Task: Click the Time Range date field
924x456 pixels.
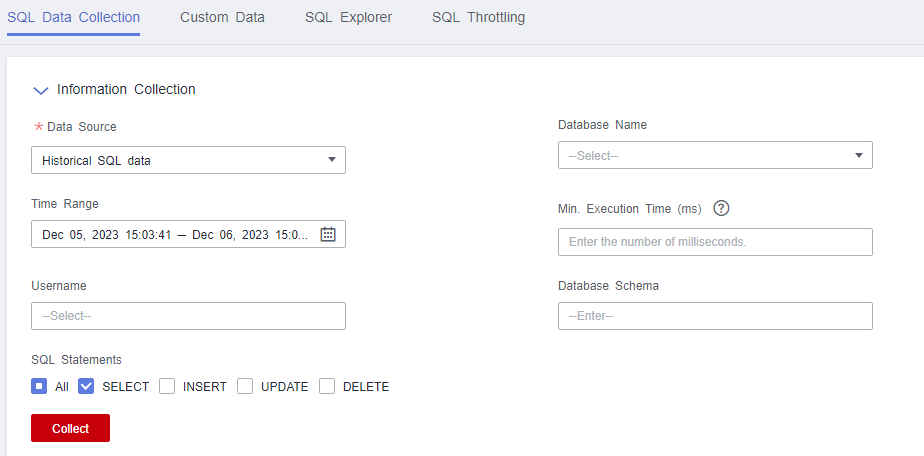Action: click(175, 234)
